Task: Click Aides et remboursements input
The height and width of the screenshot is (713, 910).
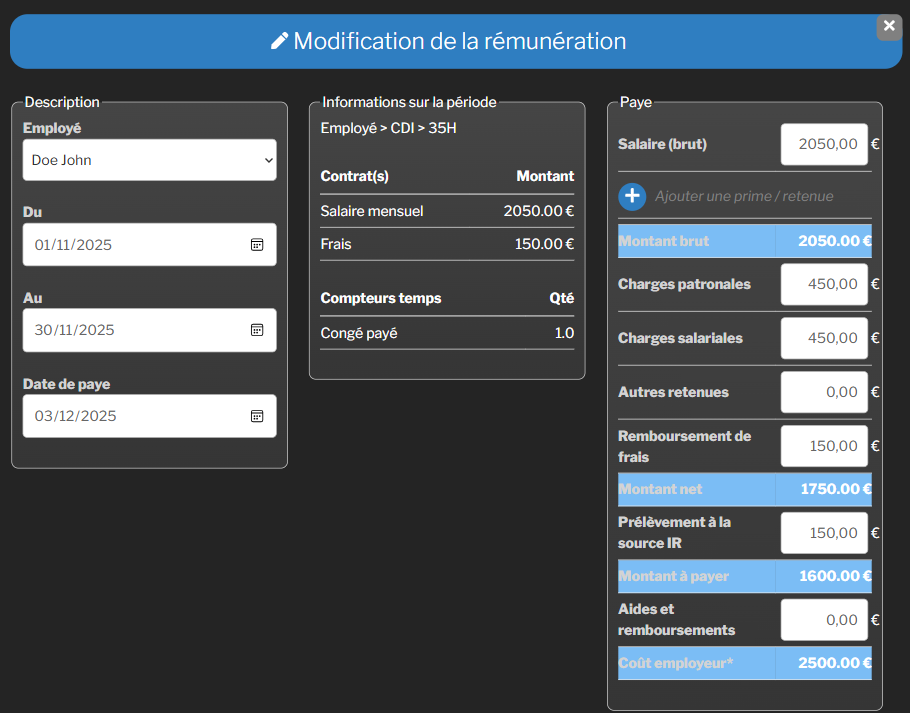Action: coord(823,620)
